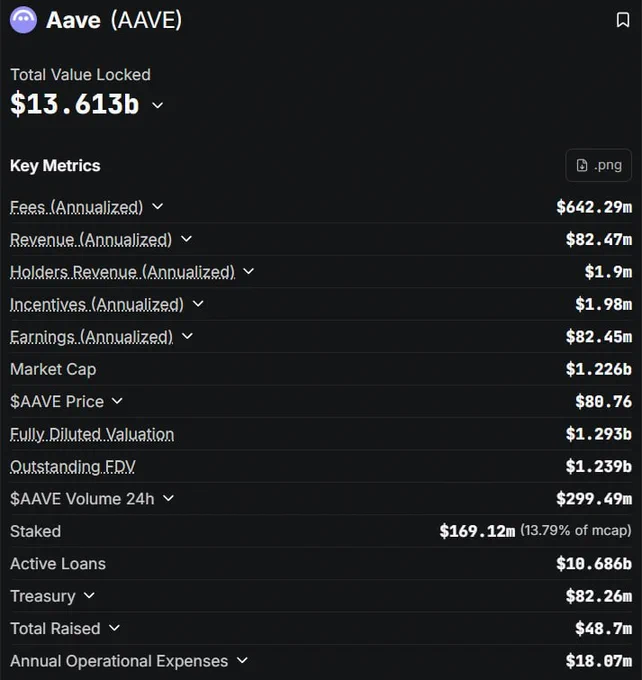642x680 pixels.
Task: Click the $1.226b market cap value
Action: [599, 369]
